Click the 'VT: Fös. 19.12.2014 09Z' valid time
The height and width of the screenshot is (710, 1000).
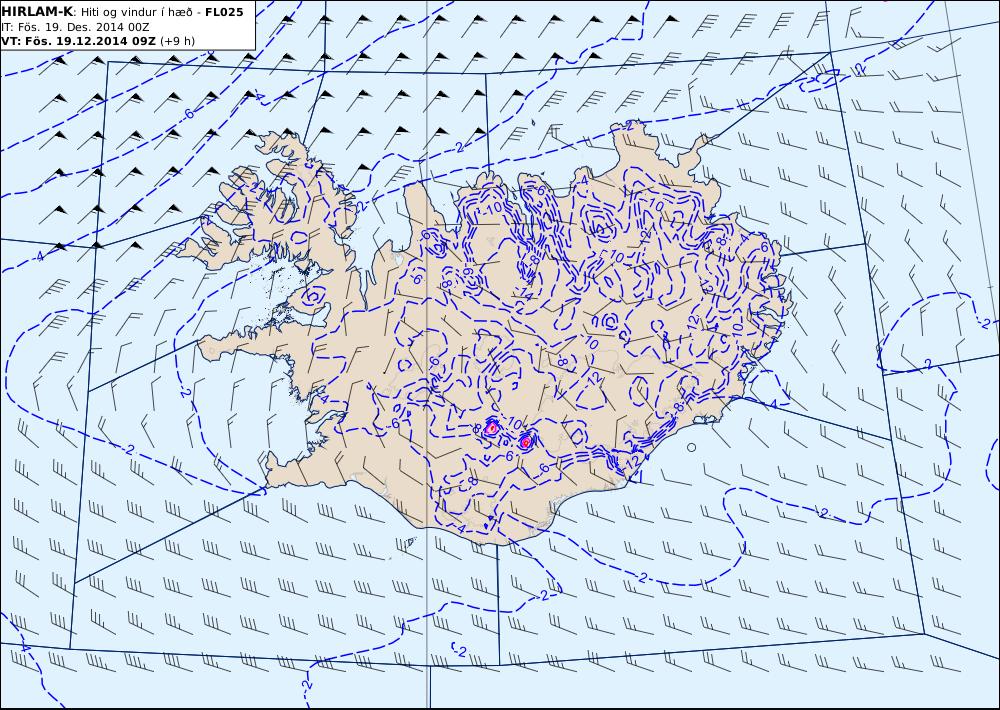[79, 41]
